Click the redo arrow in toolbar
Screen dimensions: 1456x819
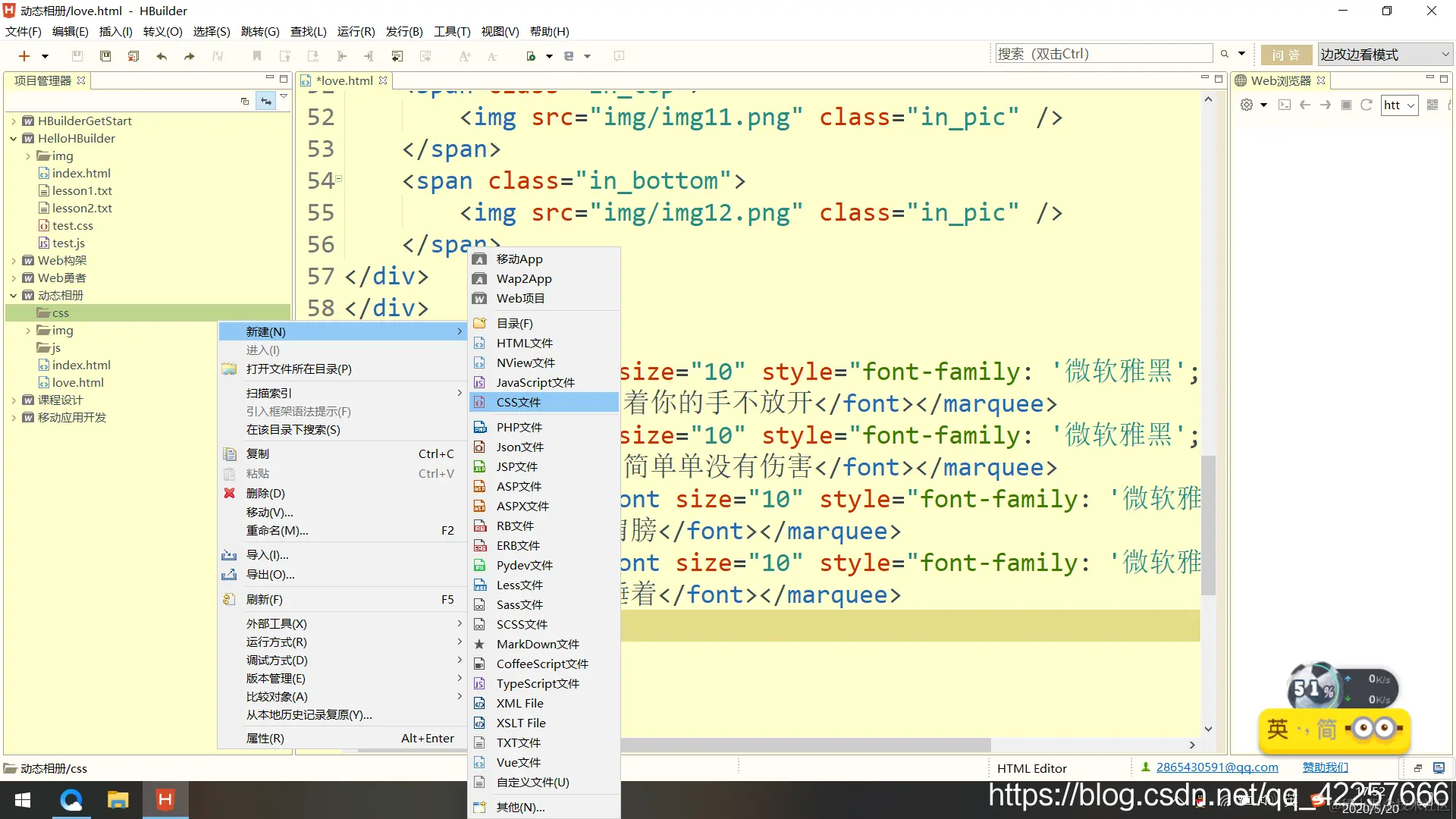point(190,56)
